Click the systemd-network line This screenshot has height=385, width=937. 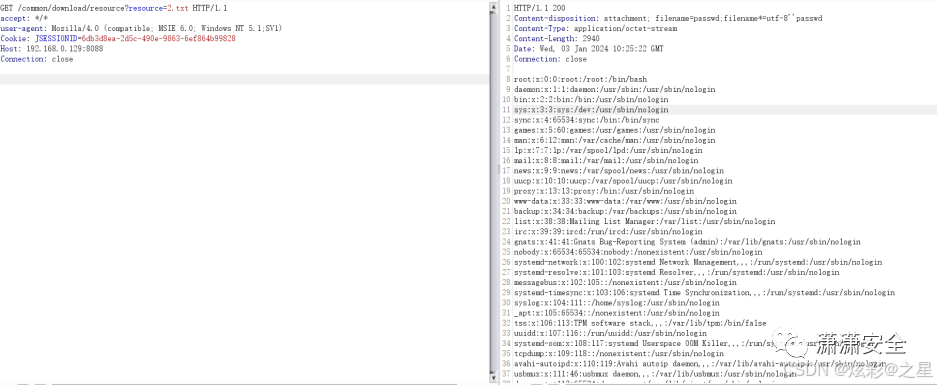[x=698, y=262]
